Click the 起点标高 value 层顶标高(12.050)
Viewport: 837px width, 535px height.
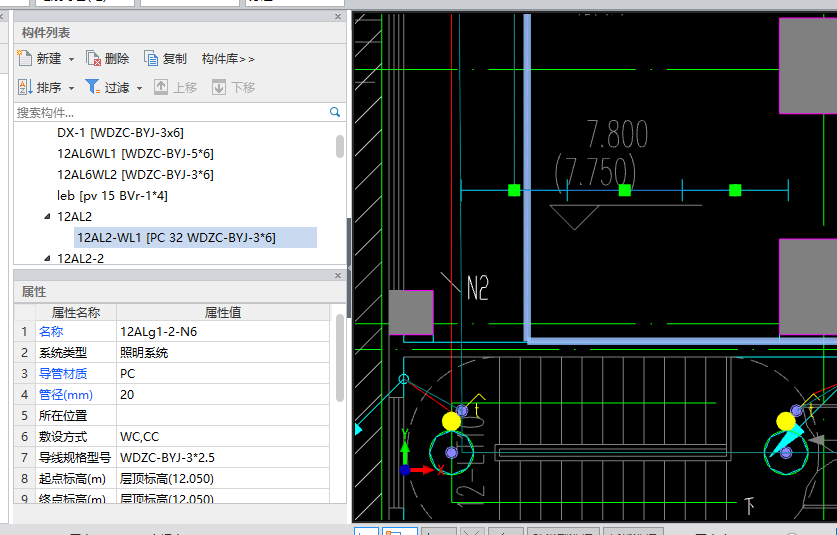(x=223, y=478)
